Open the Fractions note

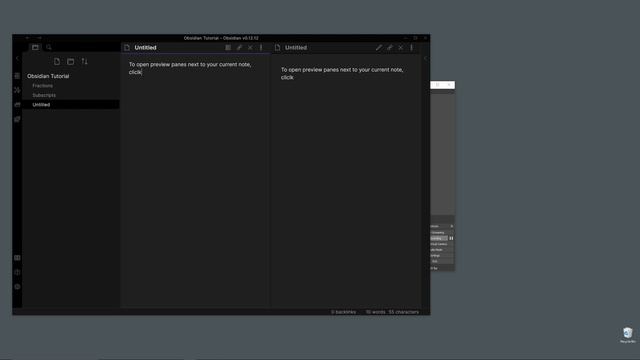42,86
